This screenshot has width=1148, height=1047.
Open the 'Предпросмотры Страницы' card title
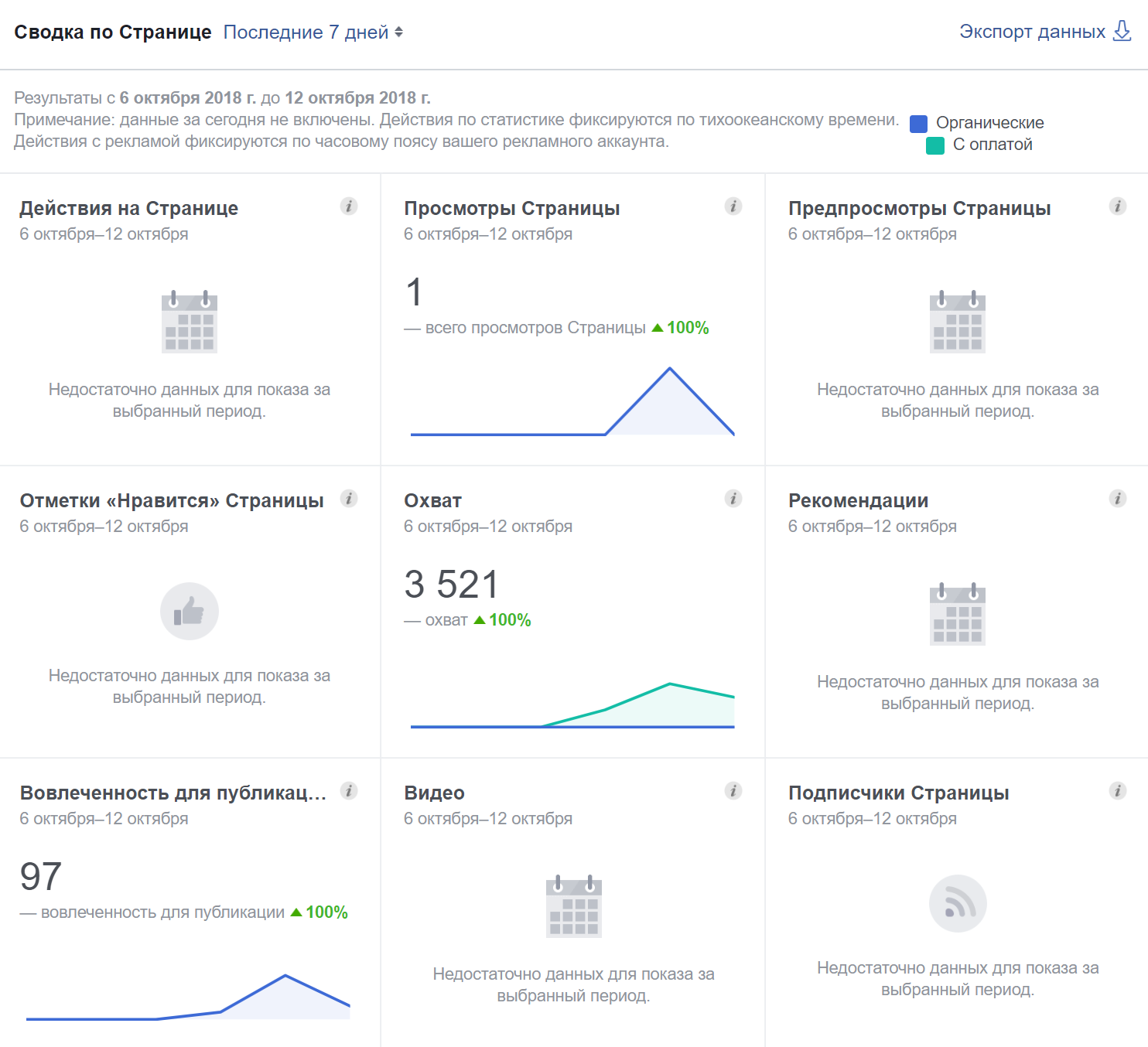coord(920,209)
